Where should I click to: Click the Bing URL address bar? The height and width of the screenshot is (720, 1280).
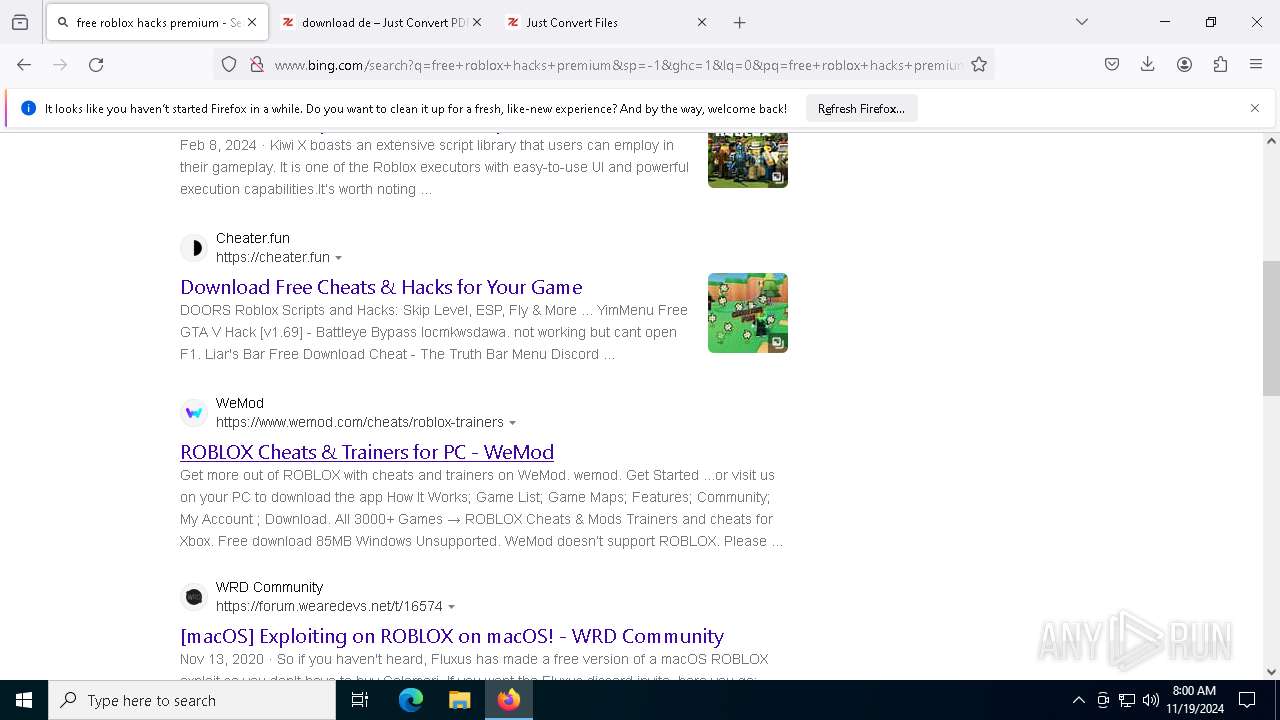coord(617,65)
